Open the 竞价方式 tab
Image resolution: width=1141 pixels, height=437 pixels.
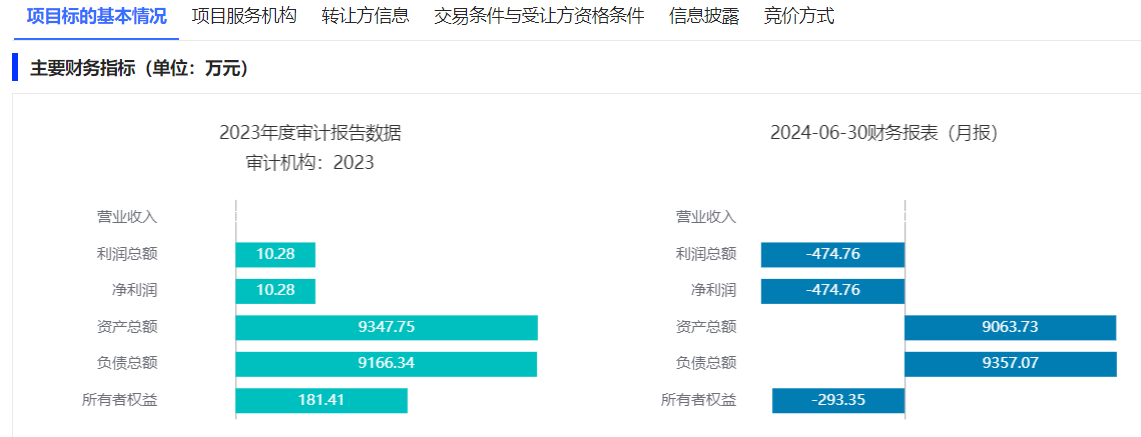[798, 16]
